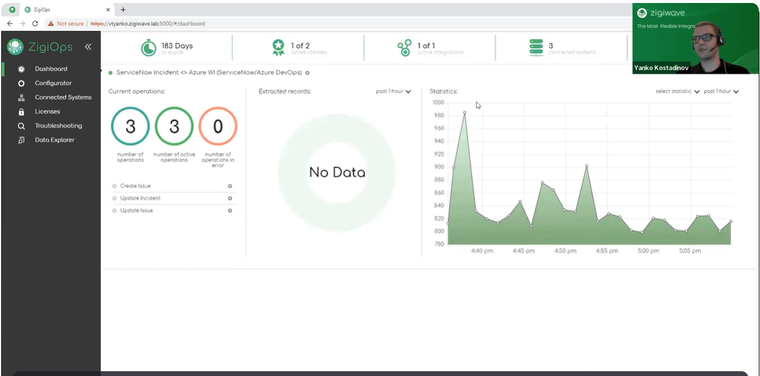Click the browser Forward arrow

coord(22,23)
